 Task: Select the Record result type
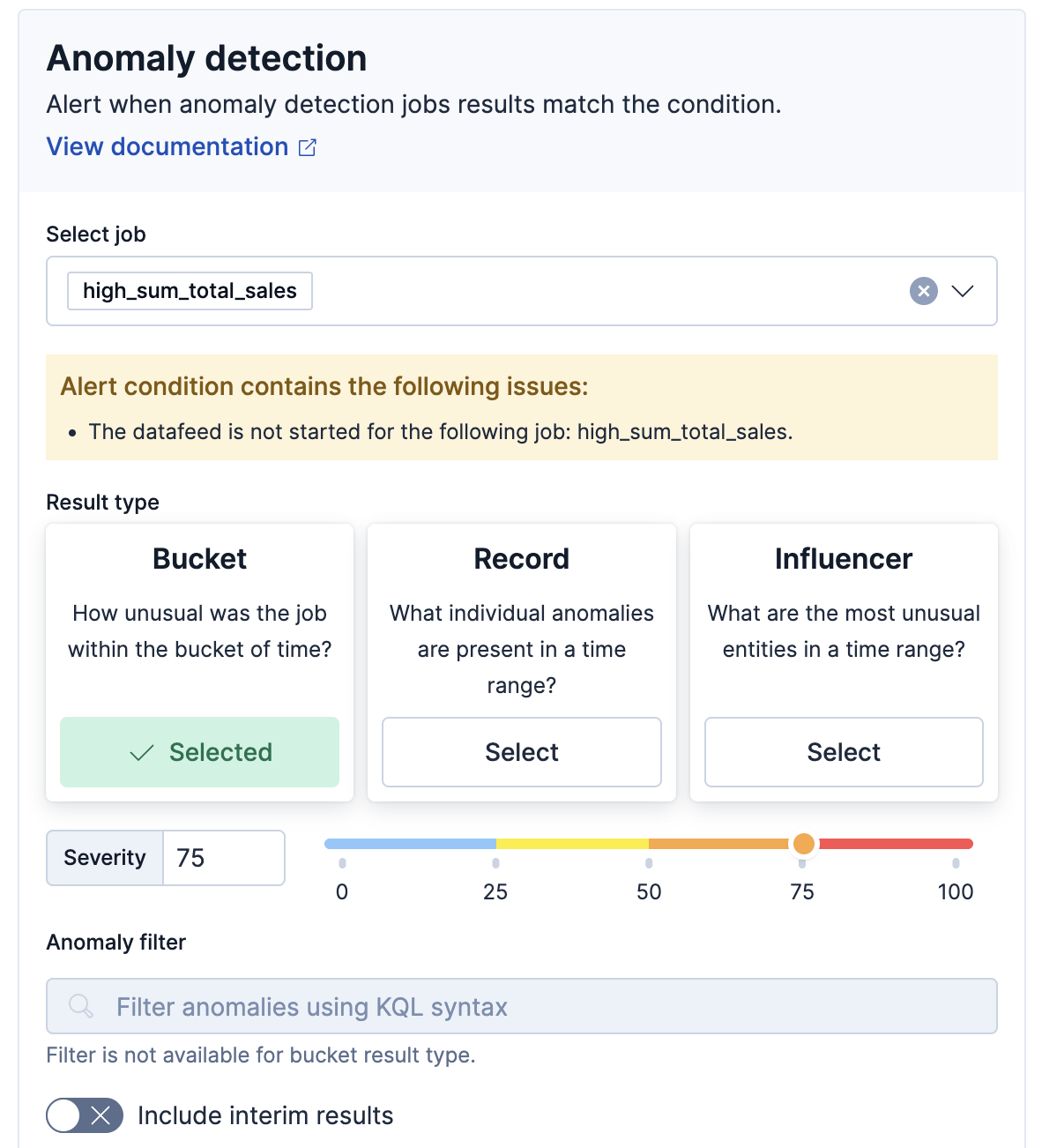[x=521, y=752]
